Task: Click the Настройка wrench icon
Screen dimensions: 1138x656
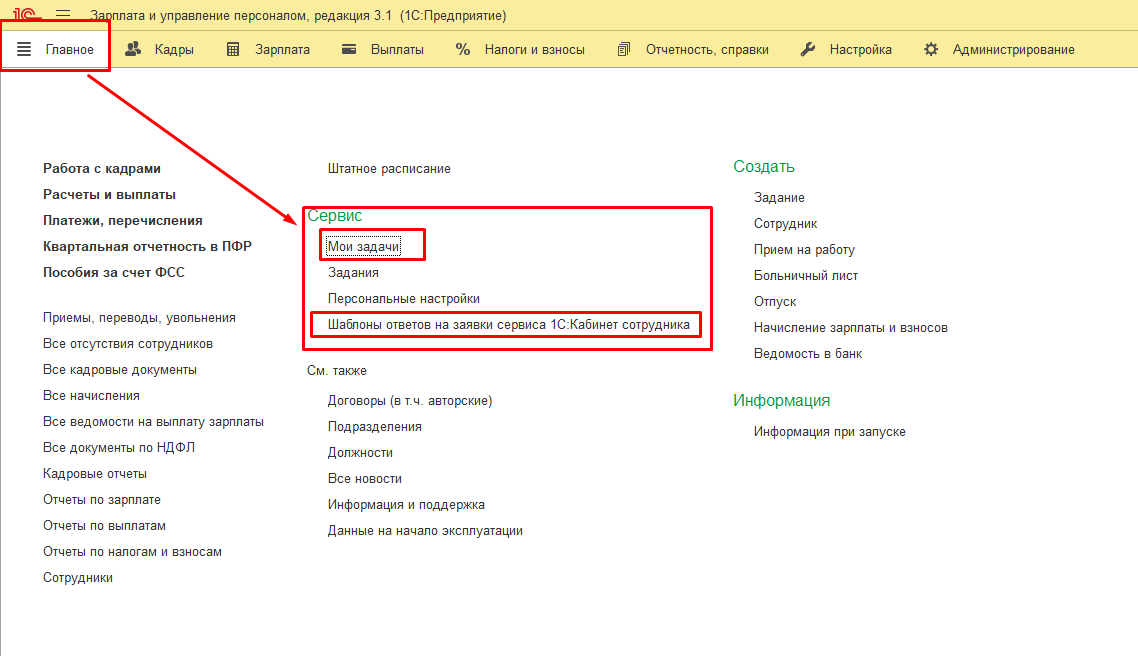Action: [808, 49]
